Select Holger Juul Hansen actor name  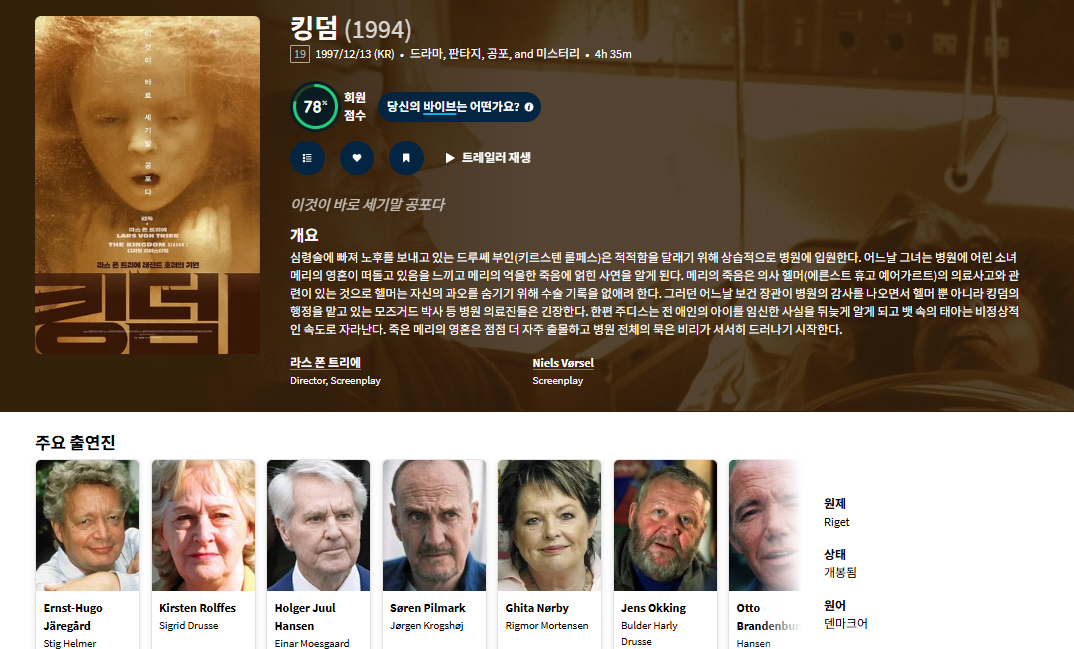(x=305, y=617)
